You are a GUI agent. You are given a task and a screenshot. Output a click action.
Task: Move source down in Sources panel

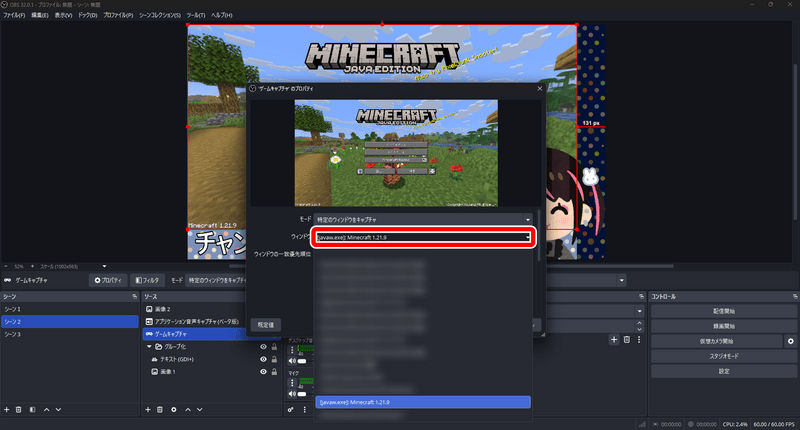[x=199, y=410]
